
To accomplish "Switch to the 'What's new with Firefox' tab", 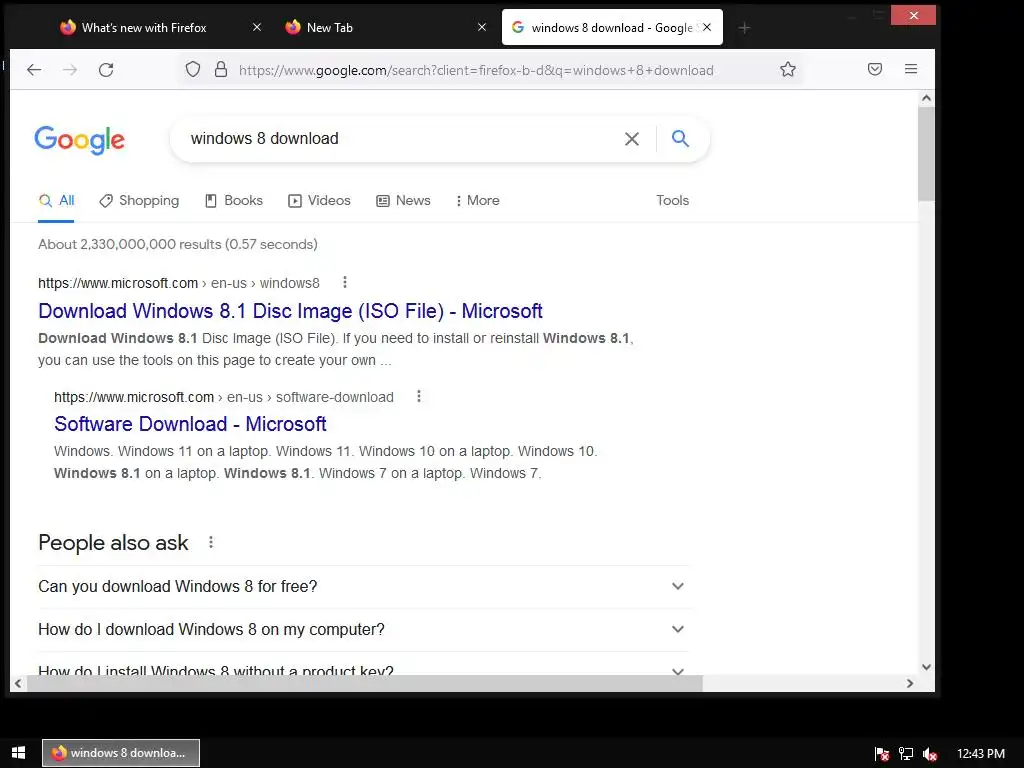I will click(144, 27).
